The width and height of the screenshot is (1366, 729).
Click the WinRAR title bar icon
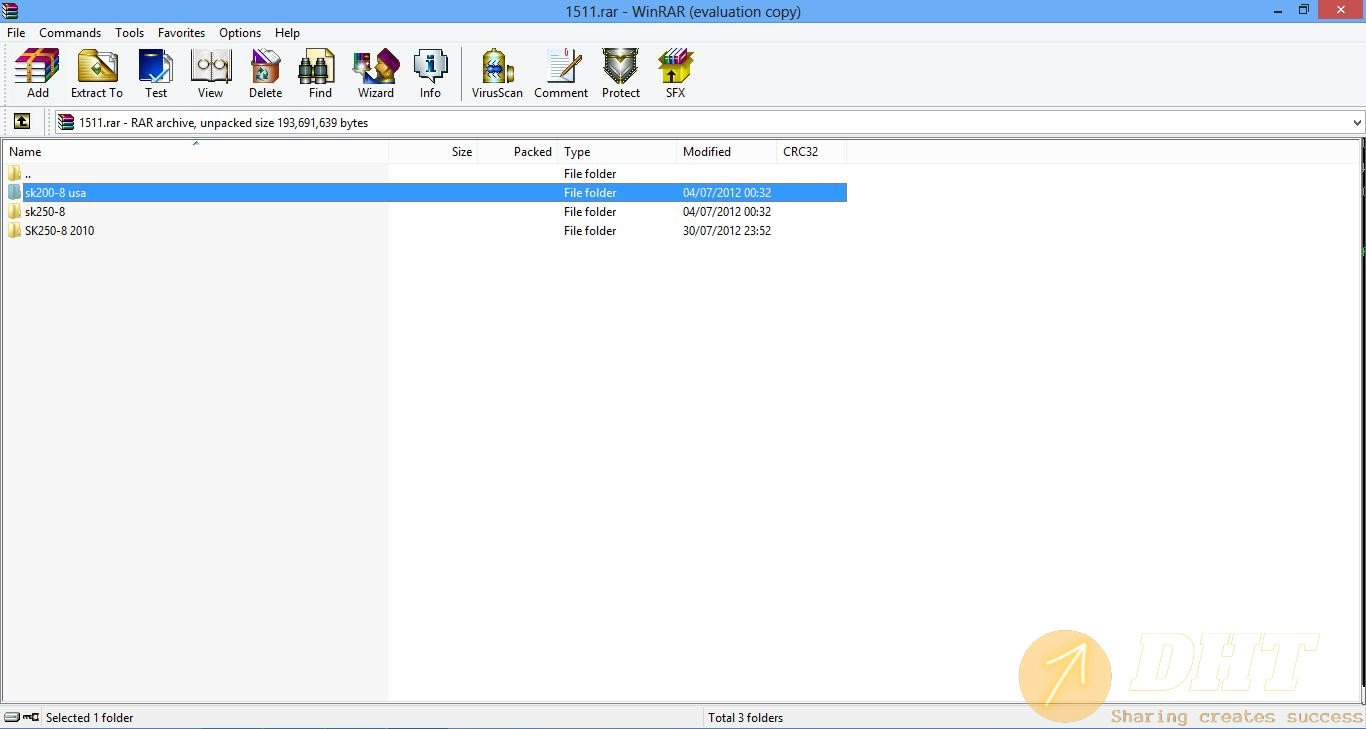(11, 11)
